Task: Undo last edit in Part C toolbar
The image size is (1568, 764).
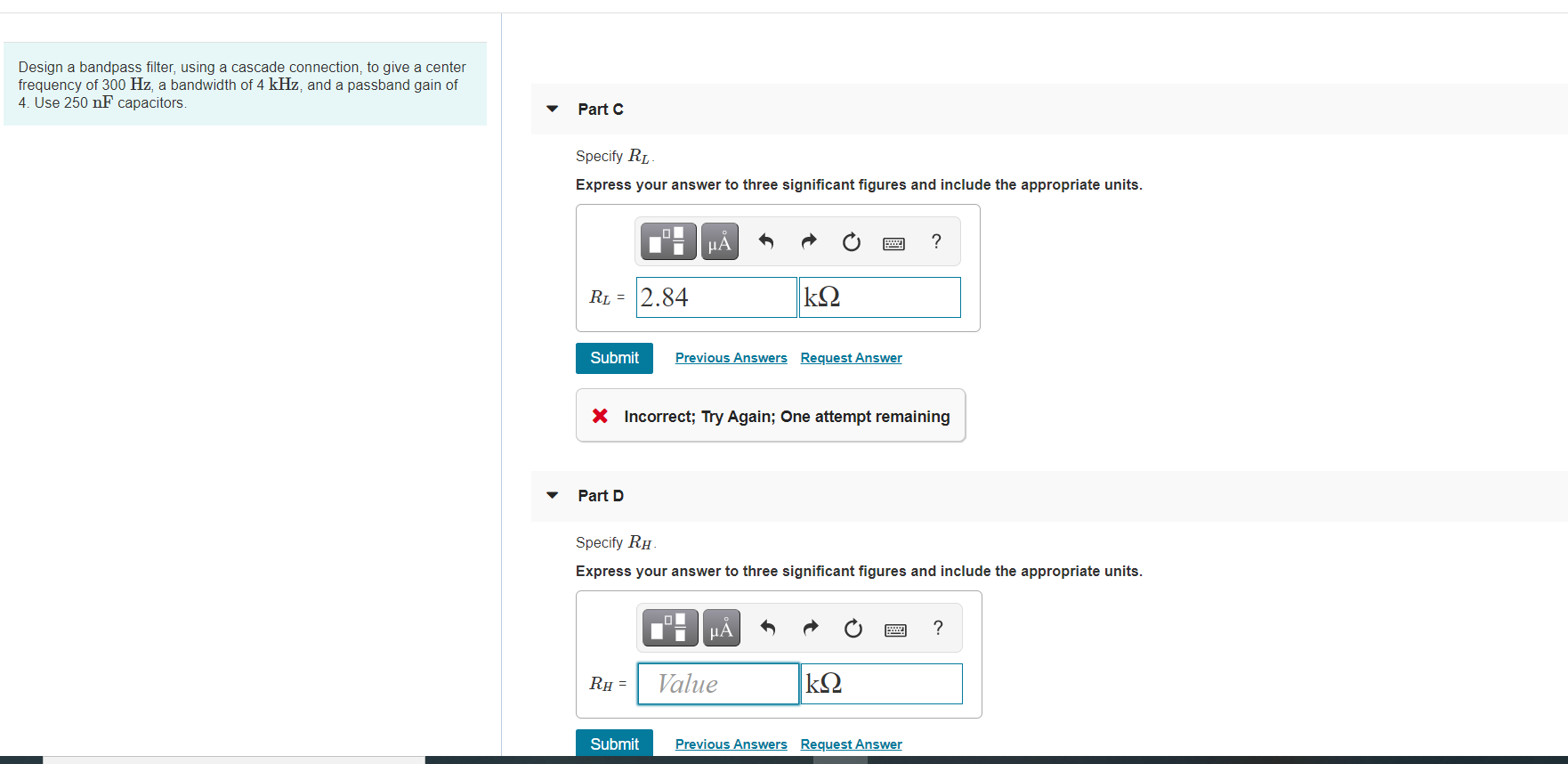Action: click(x=766, y=241)
